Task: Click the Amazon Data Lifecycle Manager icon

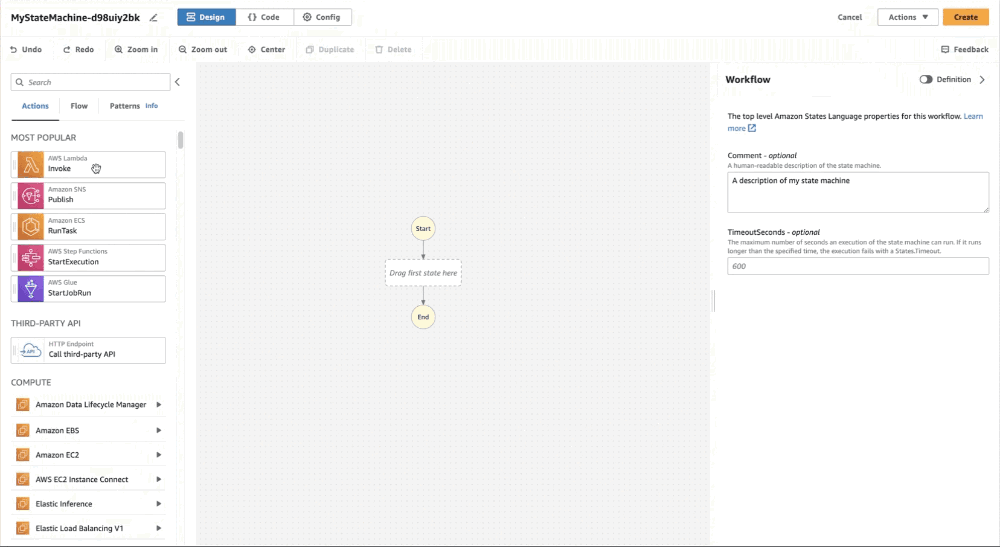Action: pyautogui.click(x=22, y=405)
